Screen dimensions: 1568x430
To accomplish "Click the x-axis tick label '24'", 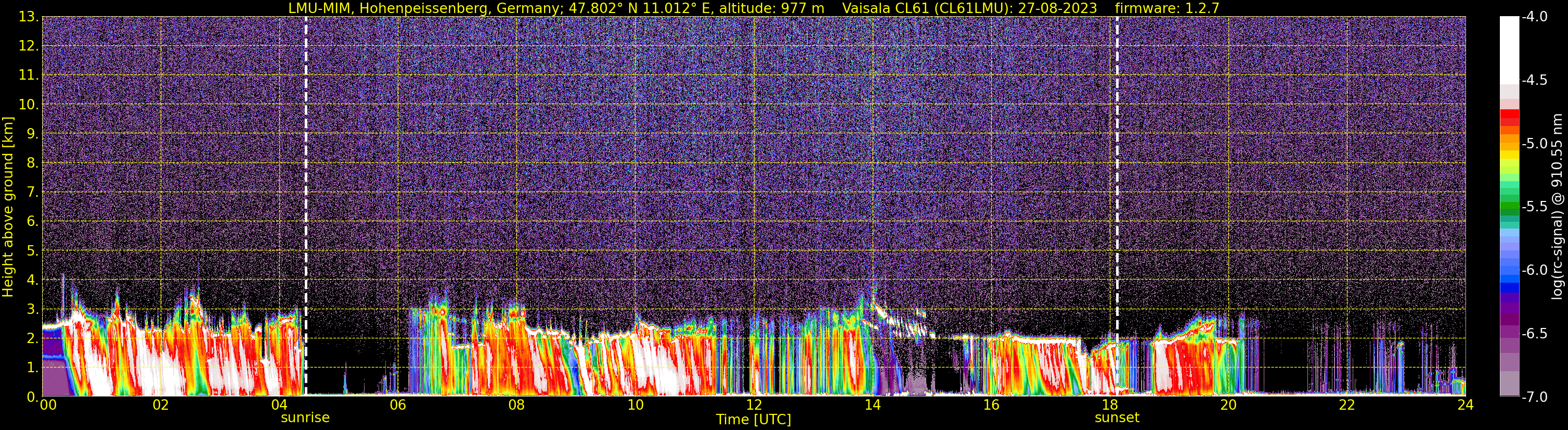I will (x=1466, y=405).
